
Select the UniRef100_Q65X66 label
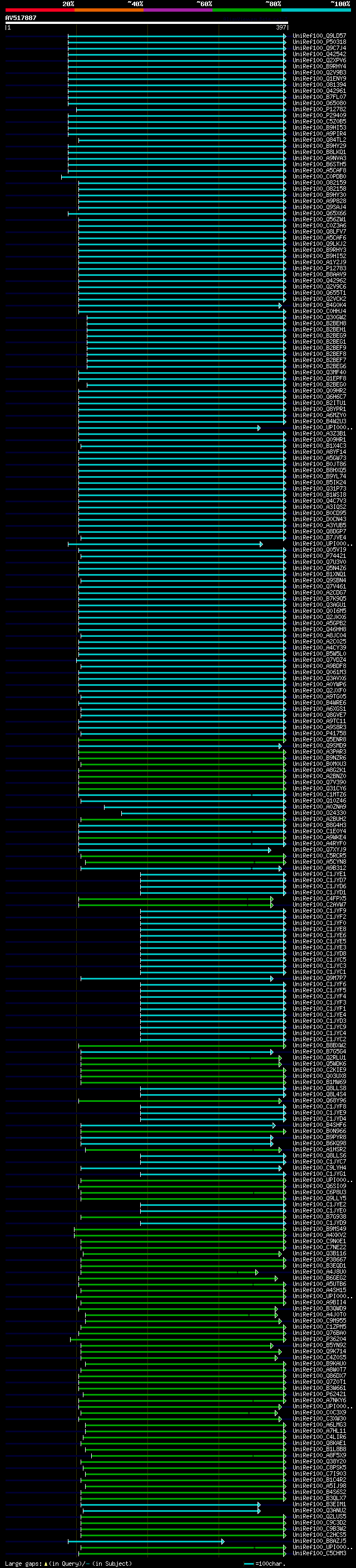click(x=319, y=214)
